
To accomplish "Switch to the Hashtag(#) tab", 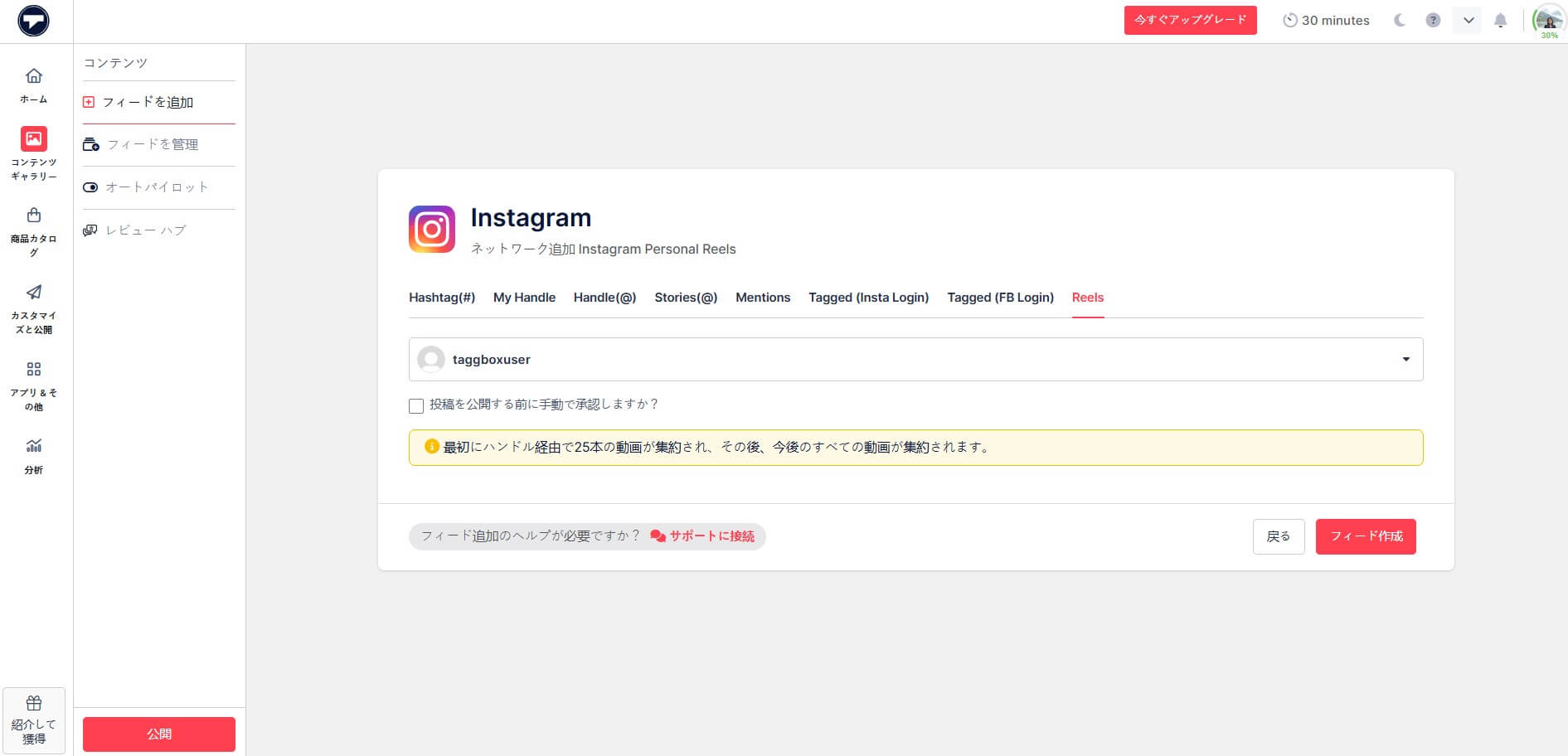I will click(442, 298).
